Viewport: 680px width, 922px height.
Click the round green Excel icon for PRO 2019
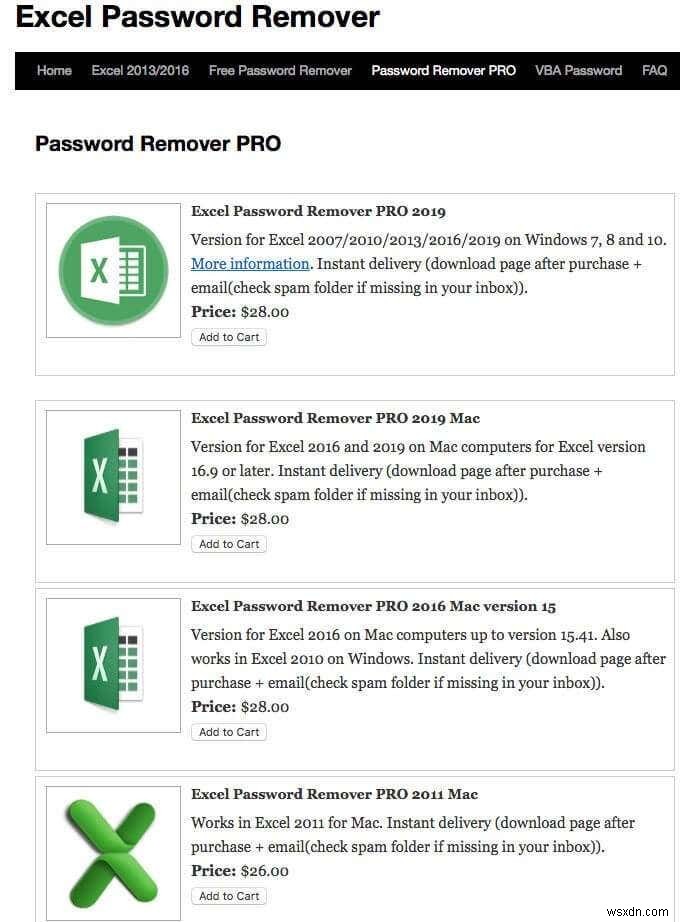tap(113, 270)
